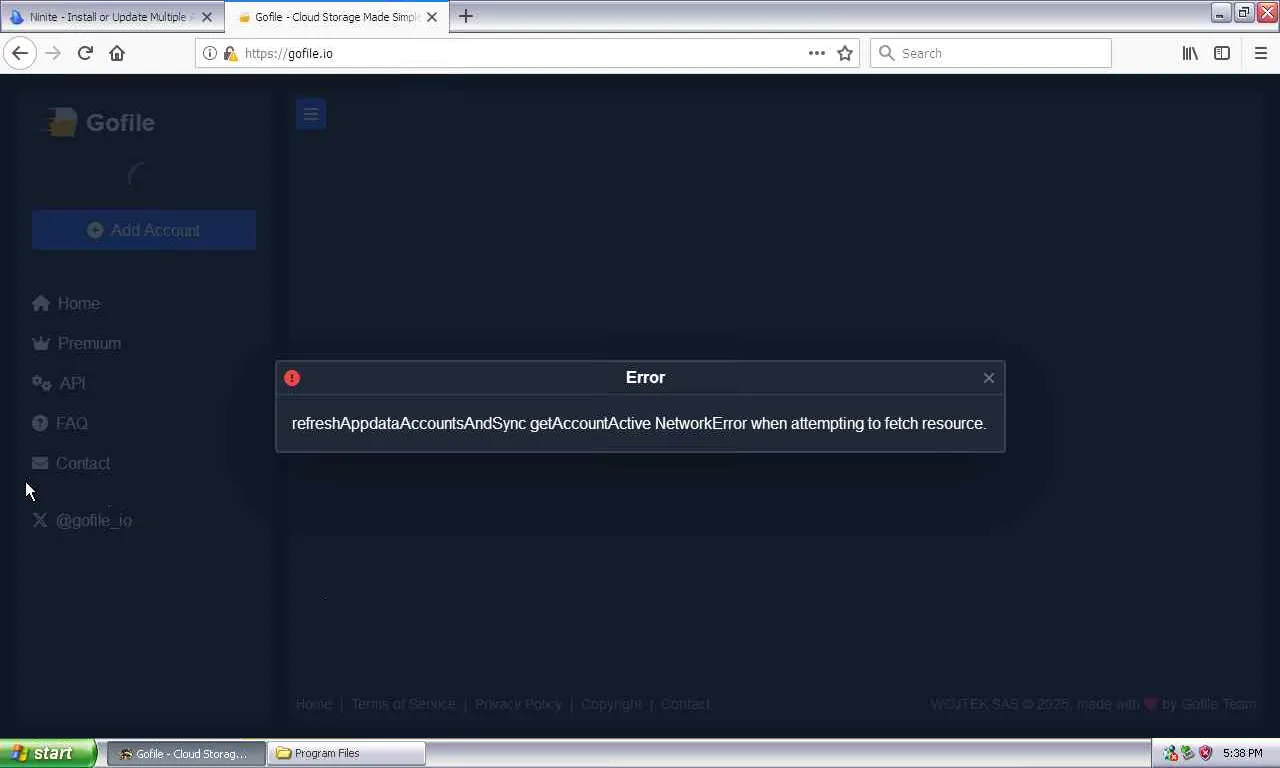Open the footer Home link

[314, 704]
